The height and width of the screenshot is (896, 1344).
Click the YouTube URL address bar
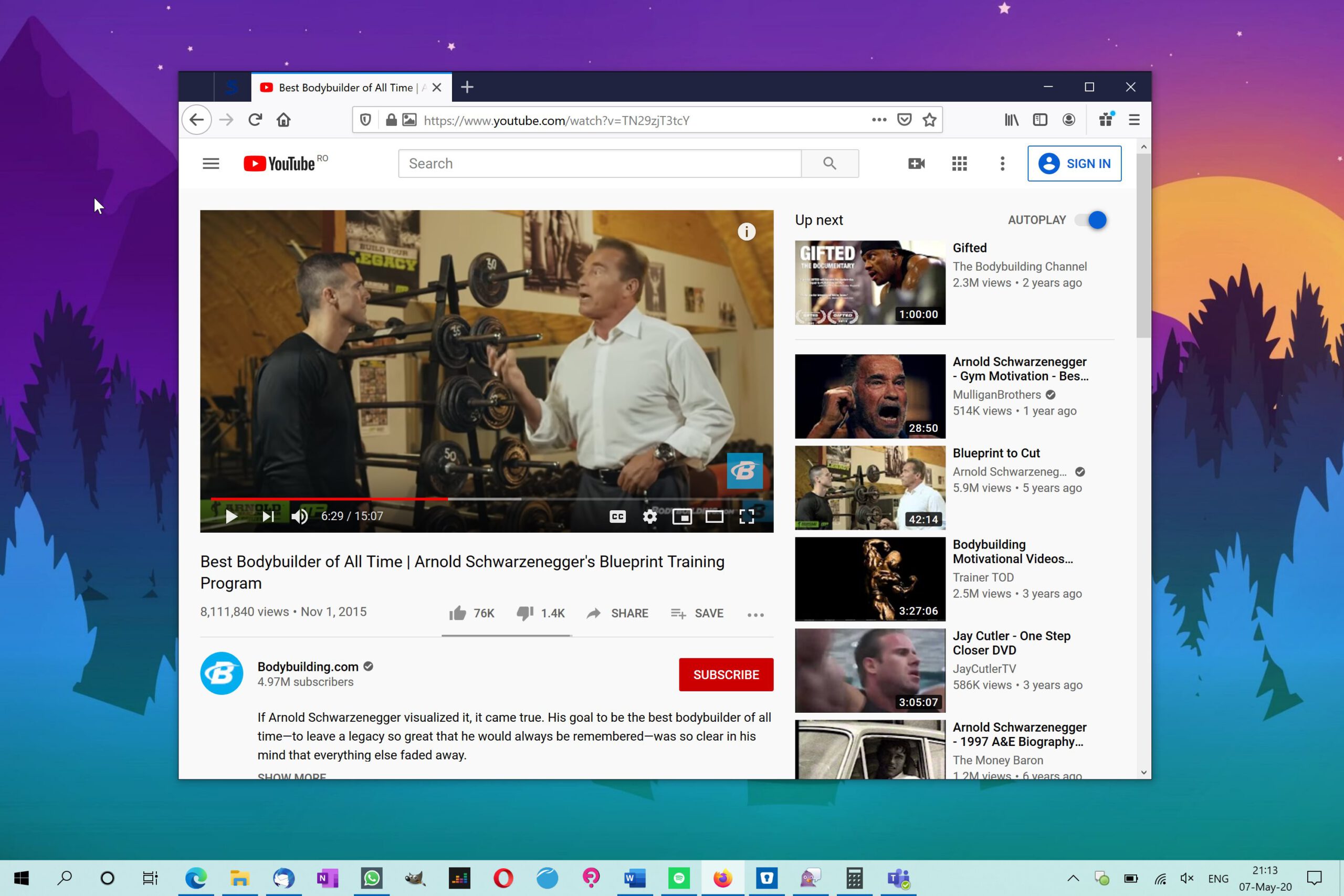pyautogui.click(x=640, y=121)
